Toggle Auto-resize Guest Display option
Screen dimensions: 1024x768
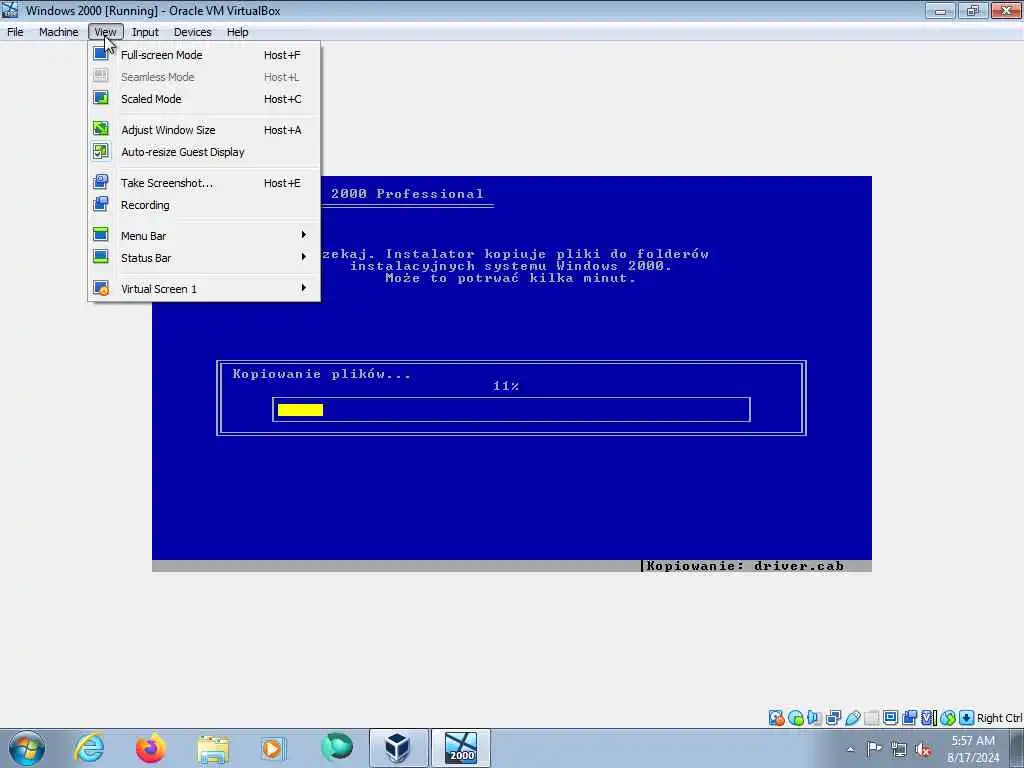(204, 152)
